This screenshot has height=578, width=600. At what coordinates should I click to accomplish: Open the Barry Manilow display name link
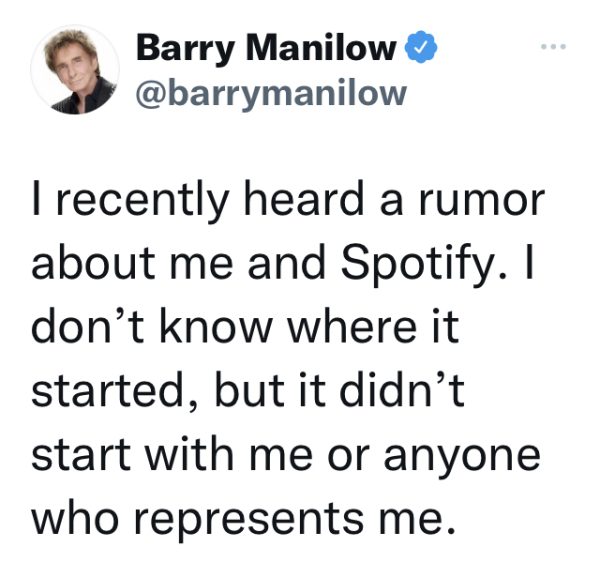coord(266,48)
